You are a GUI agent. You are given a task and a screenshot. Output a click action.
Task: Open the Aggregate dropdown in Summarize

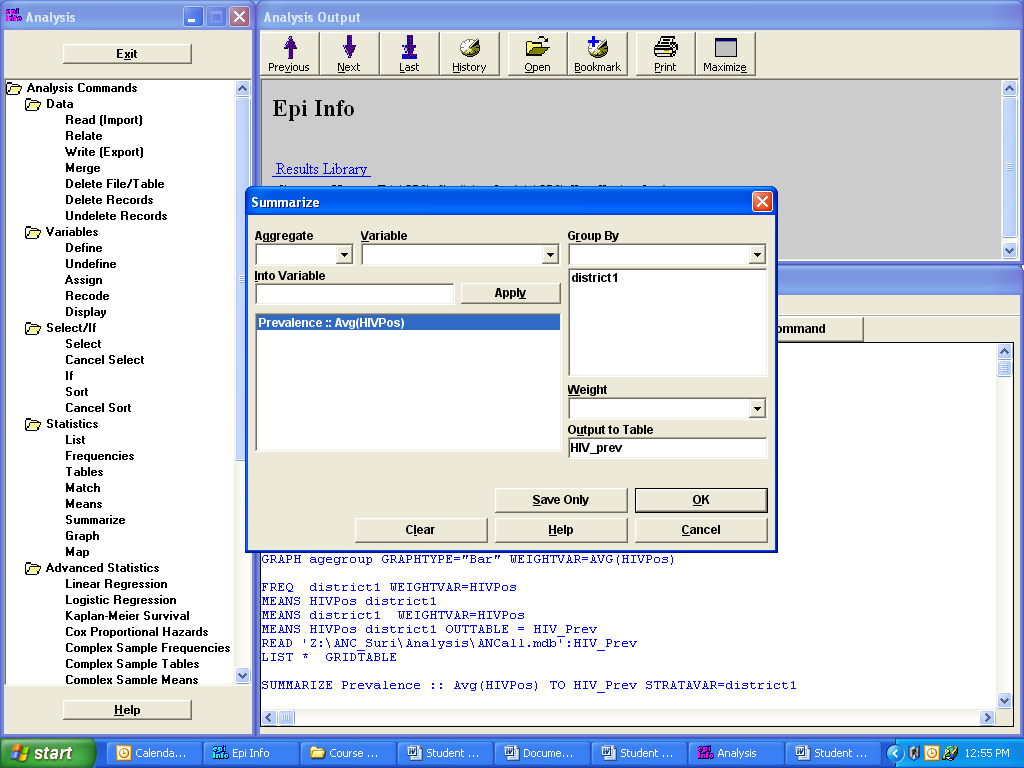click(x=344, y=254)
